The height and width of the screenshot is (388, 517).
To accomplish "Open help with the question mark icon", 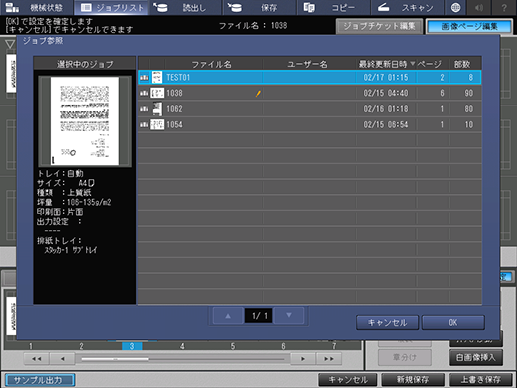I will coord(504,7).
